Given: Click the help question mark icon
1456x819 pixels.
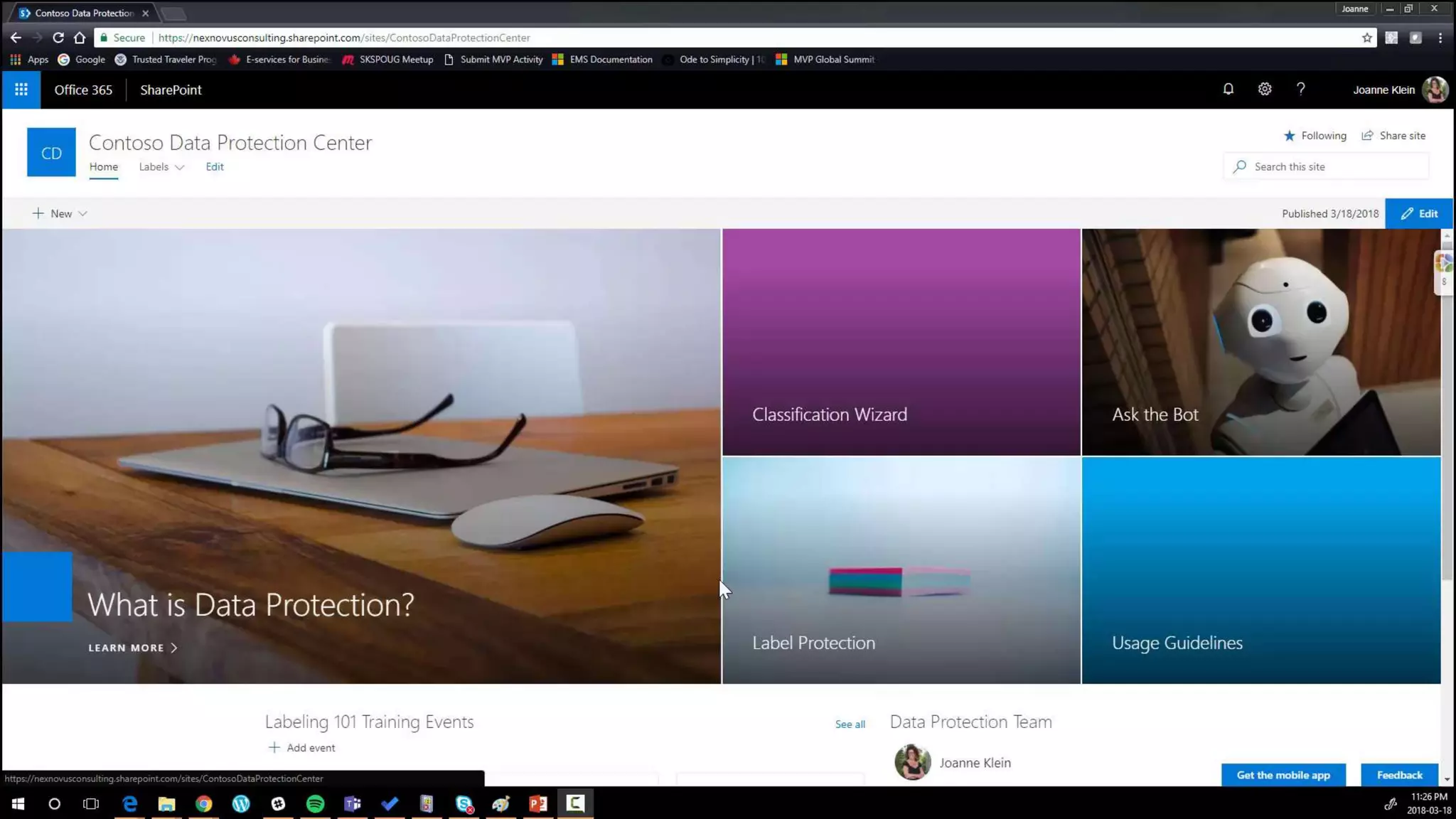Looking at the screenshot, I should tap(1300, 90).
